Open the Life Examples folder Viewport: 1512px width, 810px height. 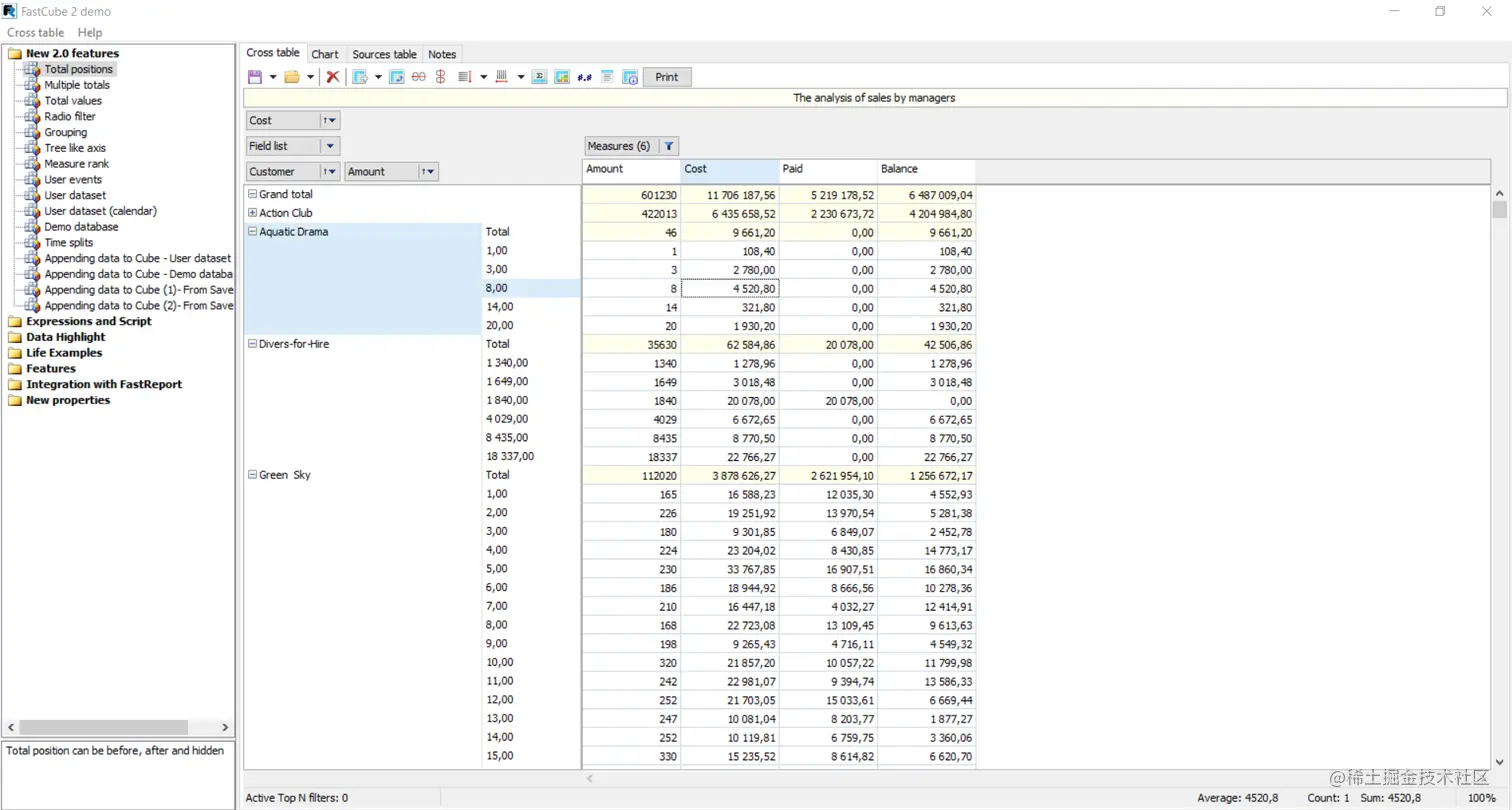tap(64, 353)
